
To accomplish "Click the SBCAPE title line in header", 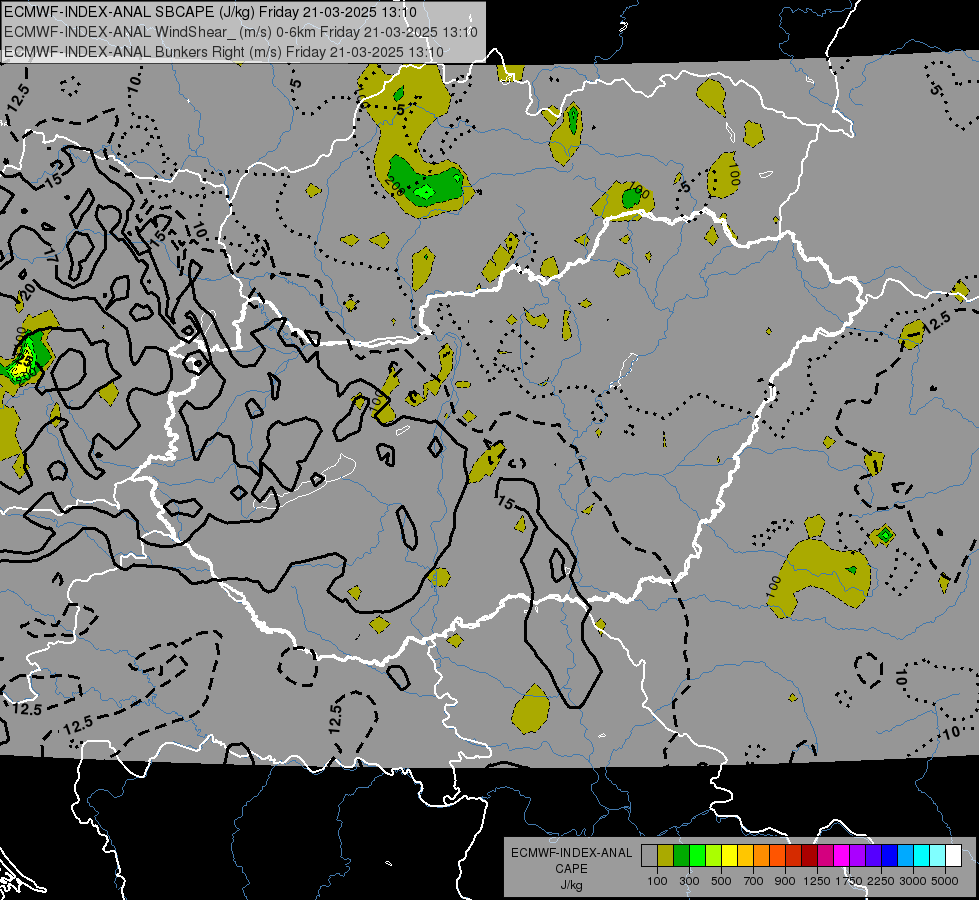I will [210, 12].
